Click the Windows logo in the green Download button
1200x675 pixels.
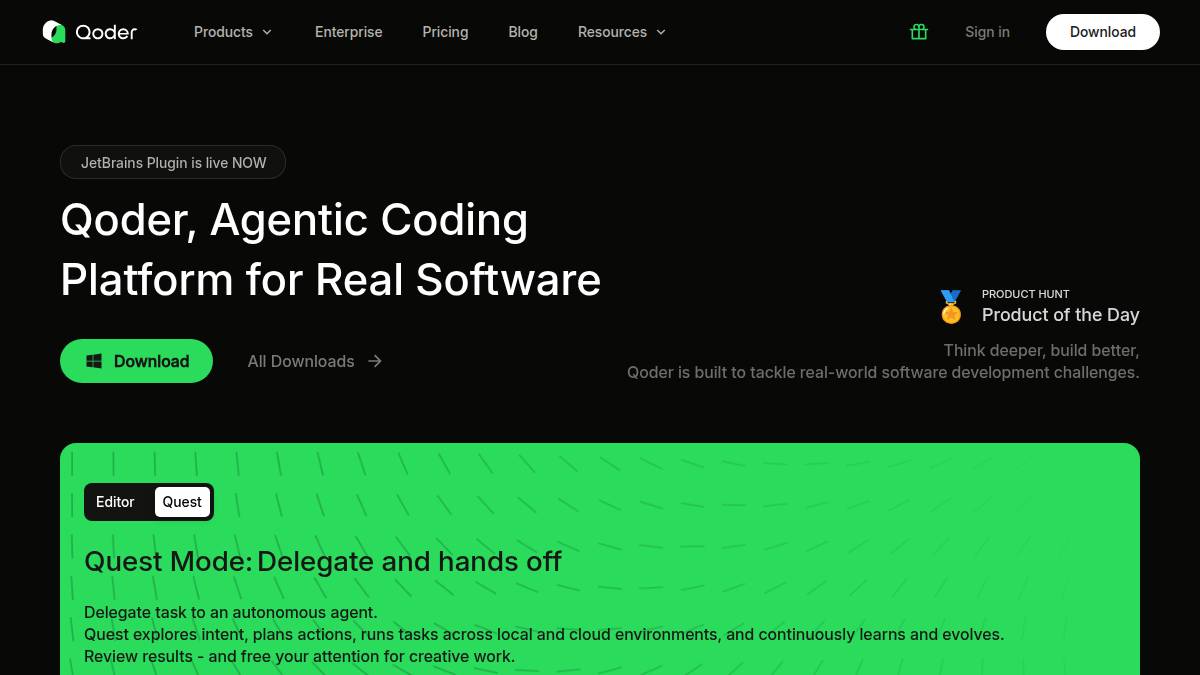coord(94,361)
